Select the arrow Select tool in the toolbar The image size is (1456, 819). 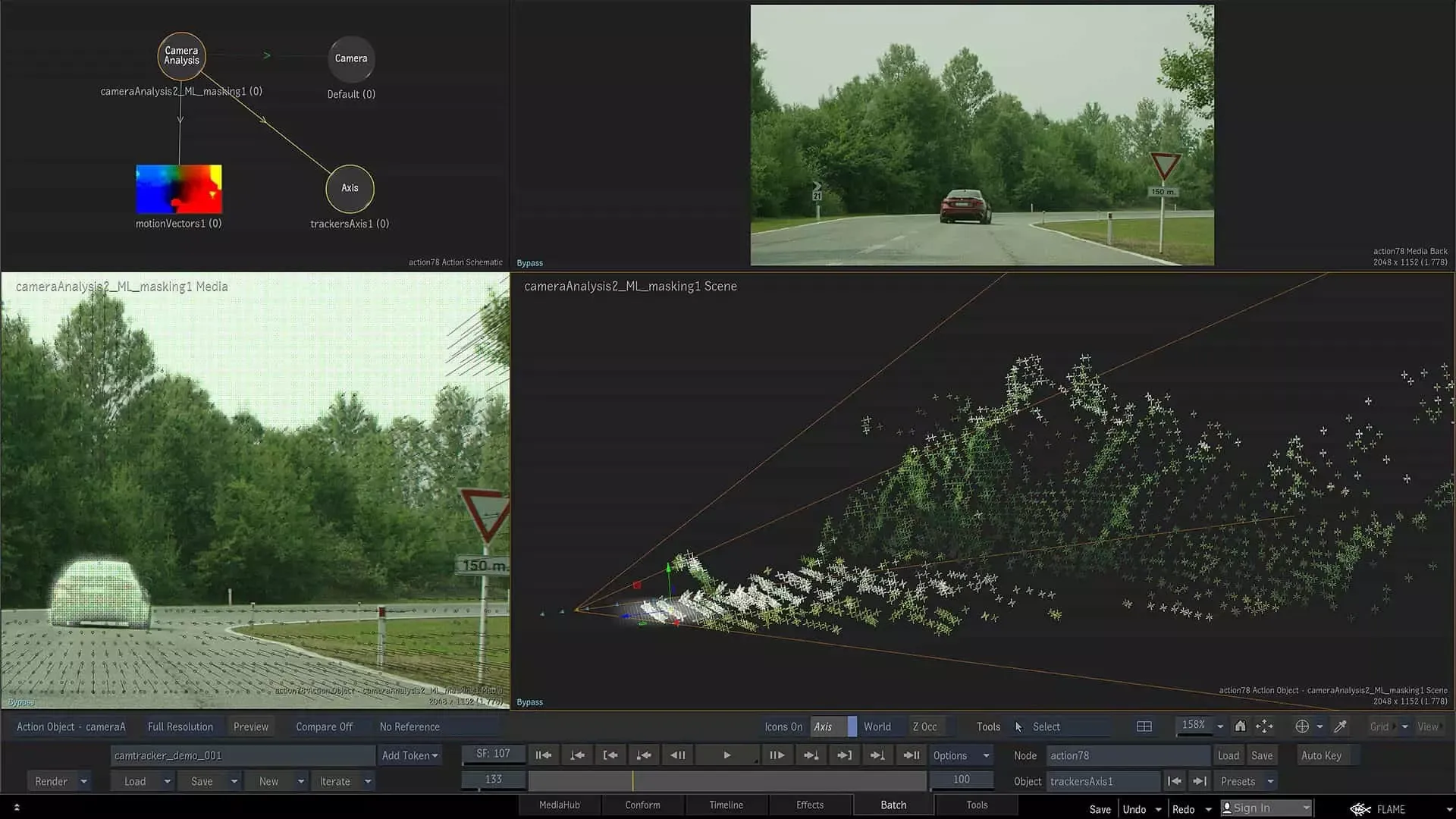point(1019,726)
